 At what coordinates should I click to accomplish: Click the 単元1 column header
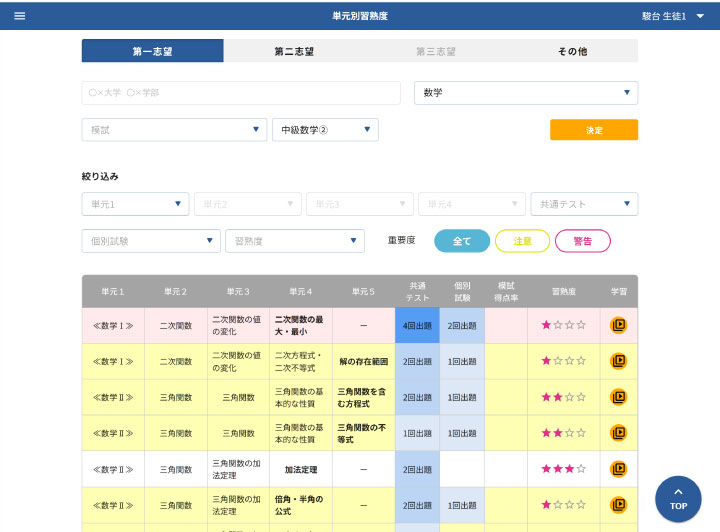pos(113,291)
